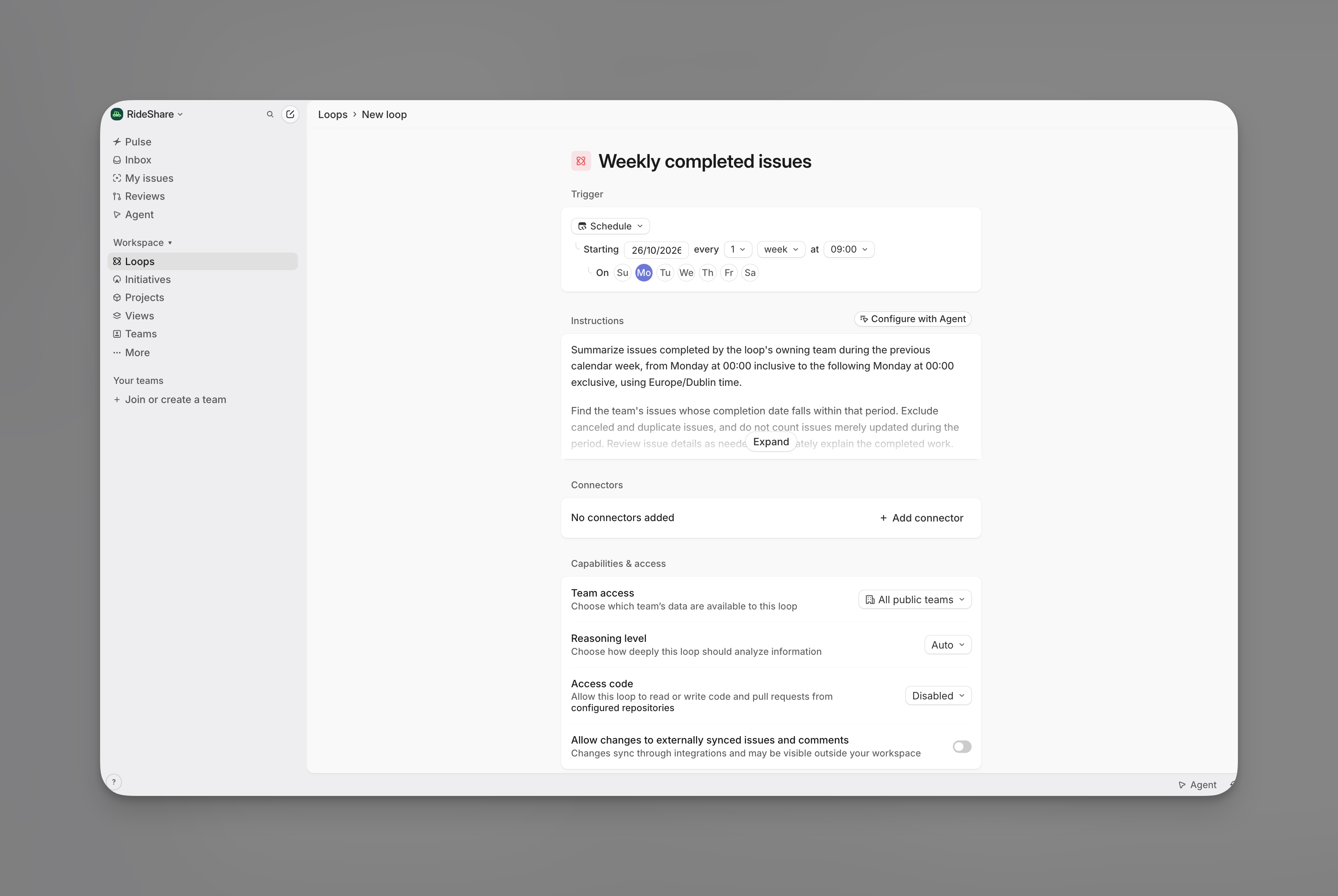Open the 09:00 time dropdown
The height and width of the screenshot is (896, 1338).
pos(849,250)
